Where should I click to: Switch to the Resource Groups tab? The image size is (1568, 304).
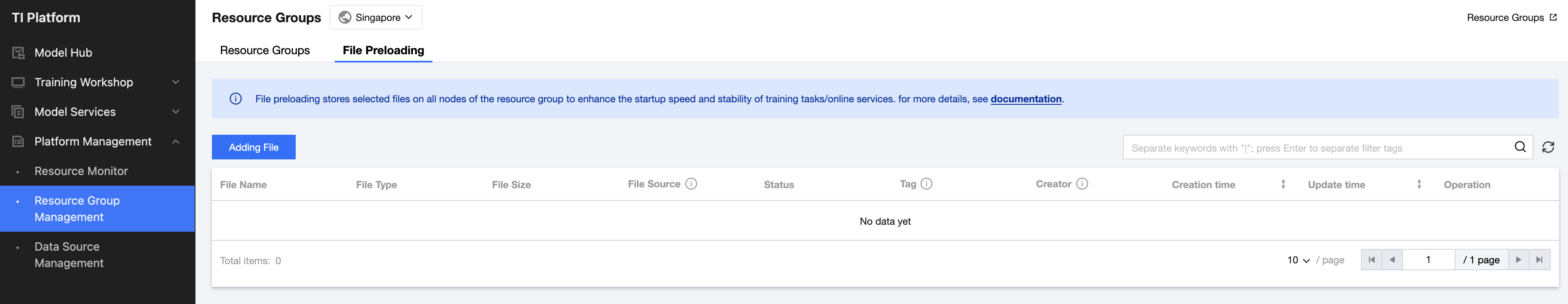[x=265, y=51]
